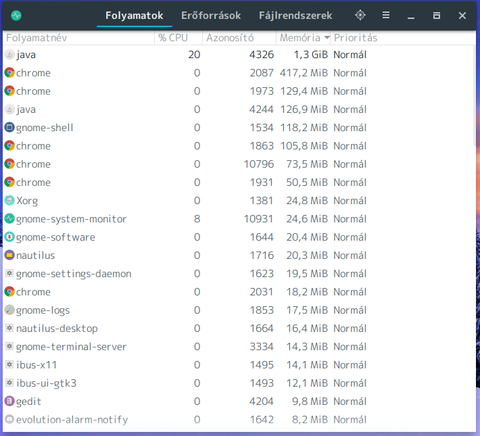The width and height of the screenshot is (480, 436).
Task: Switch to the Fájlrendszerek tab
Action: tap(296, 16)
